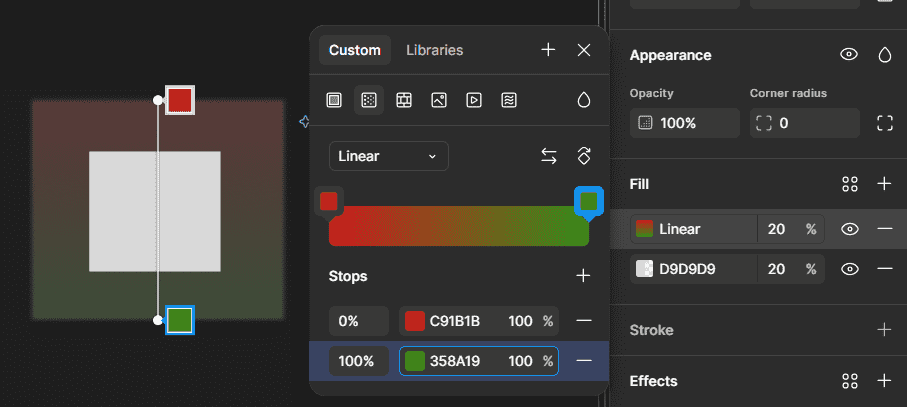Select the gradient fill type icon
Image resolution: width=907 pixels, height=407 pixels.
(x=368, y=100)
